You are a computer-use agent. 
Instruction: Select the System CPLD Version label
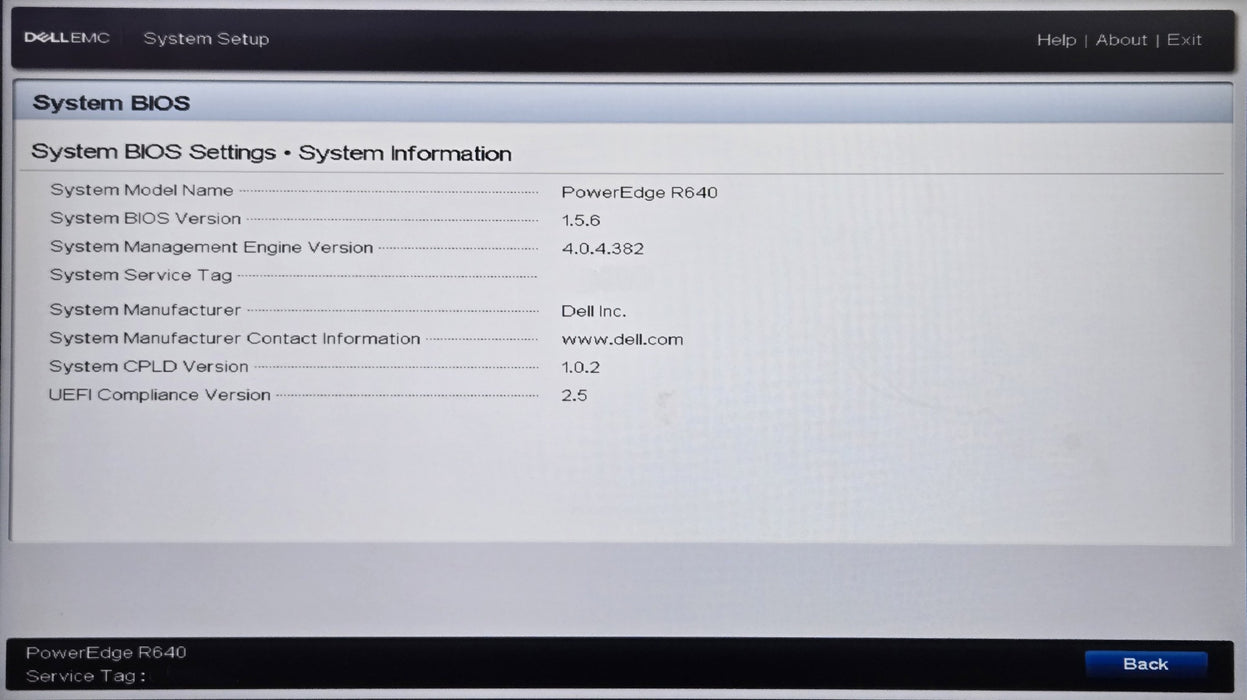pos(149,366)
